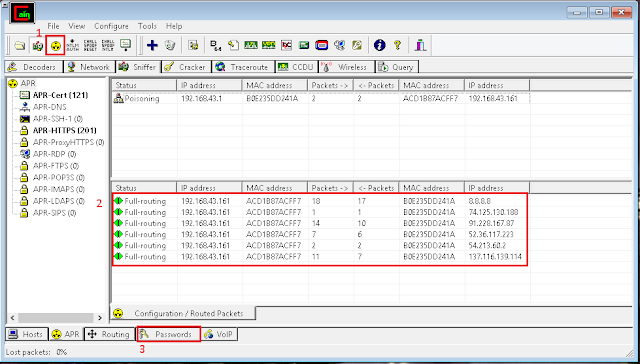Click the NTLM Auth toolbar icon
Image resolution: width=640 pixels, height=364 pixels.
coord(73,45)
